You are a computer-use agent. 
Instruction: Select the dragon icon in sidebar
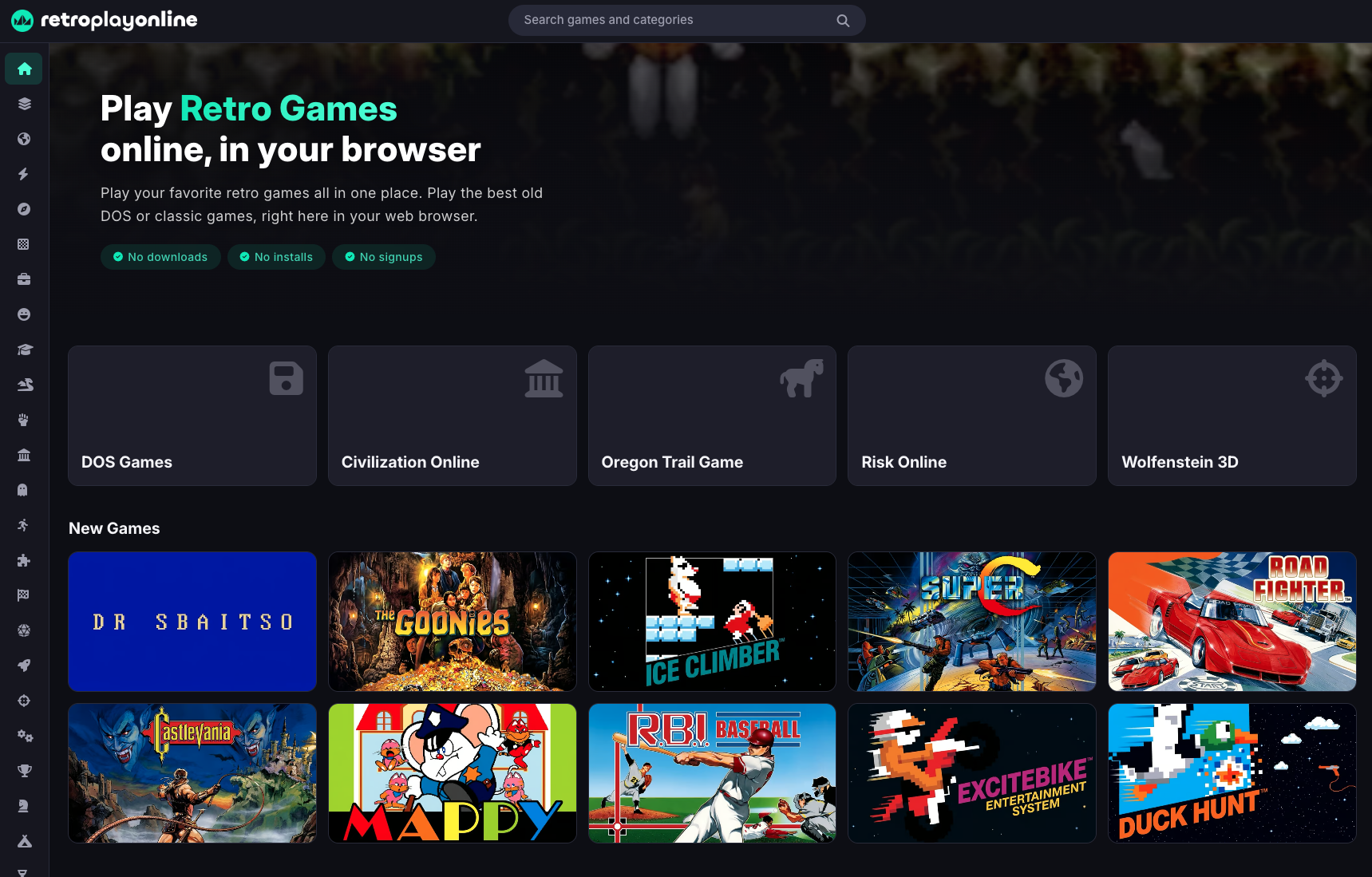24,385
